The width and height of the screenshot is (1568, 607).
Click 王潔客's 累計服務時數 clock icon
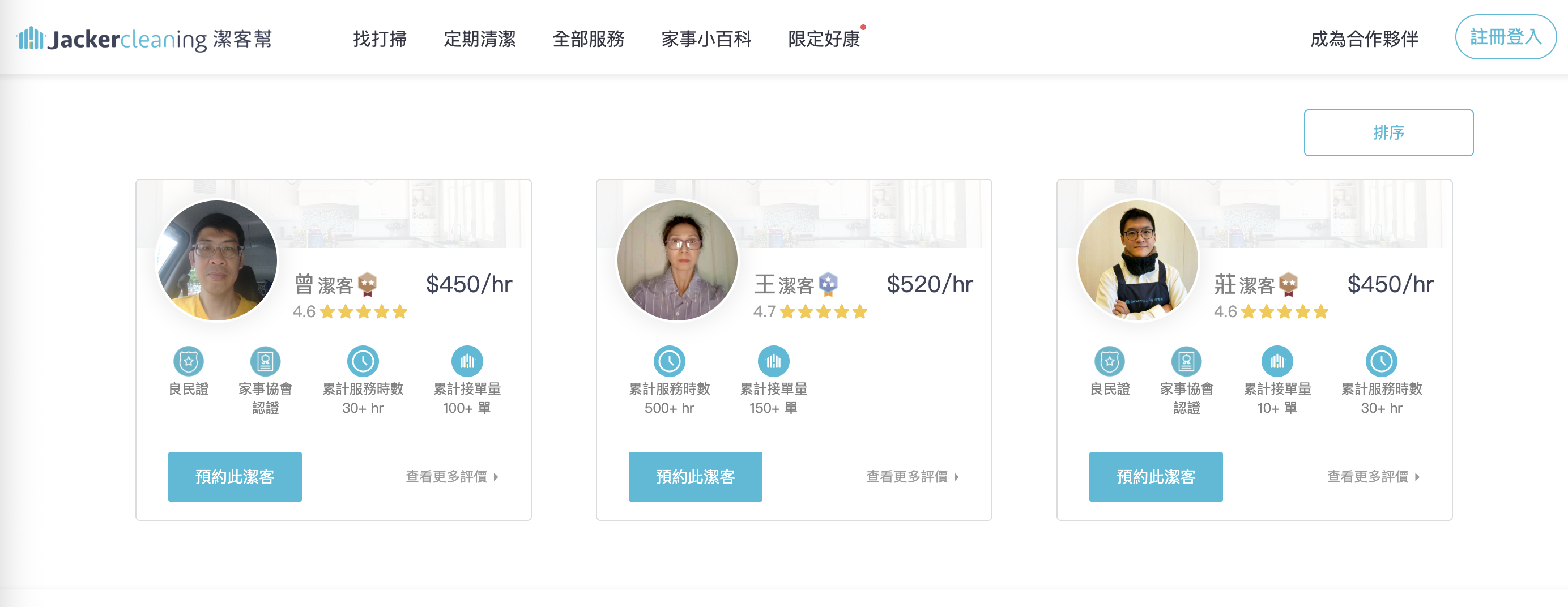(x=669, y=361)
